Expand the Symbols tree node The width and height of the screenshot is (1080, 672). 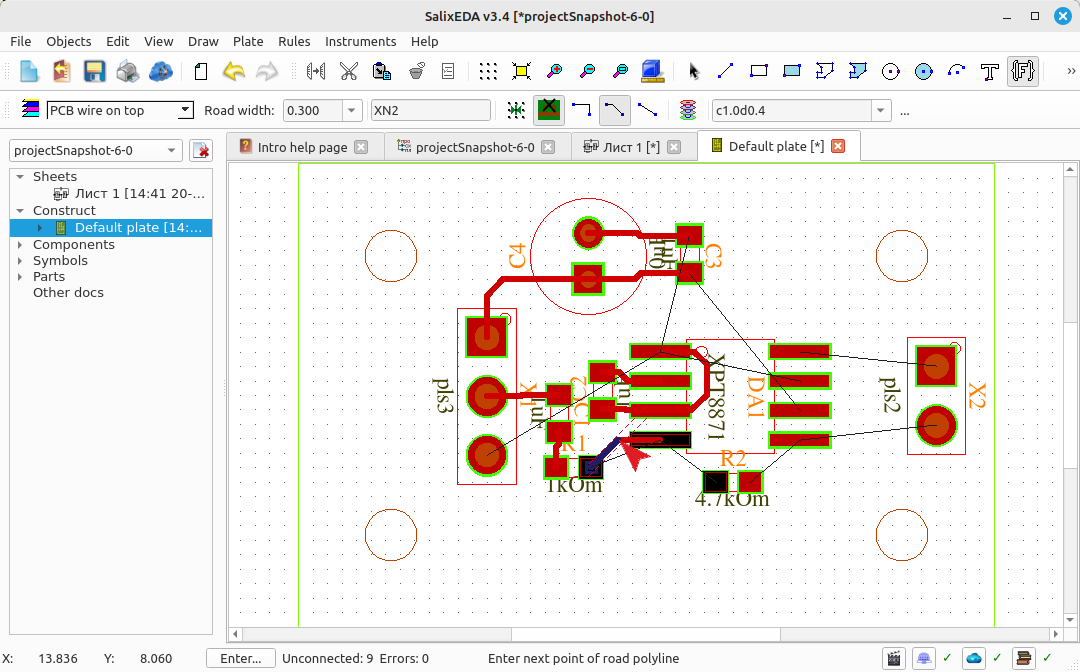20,260
